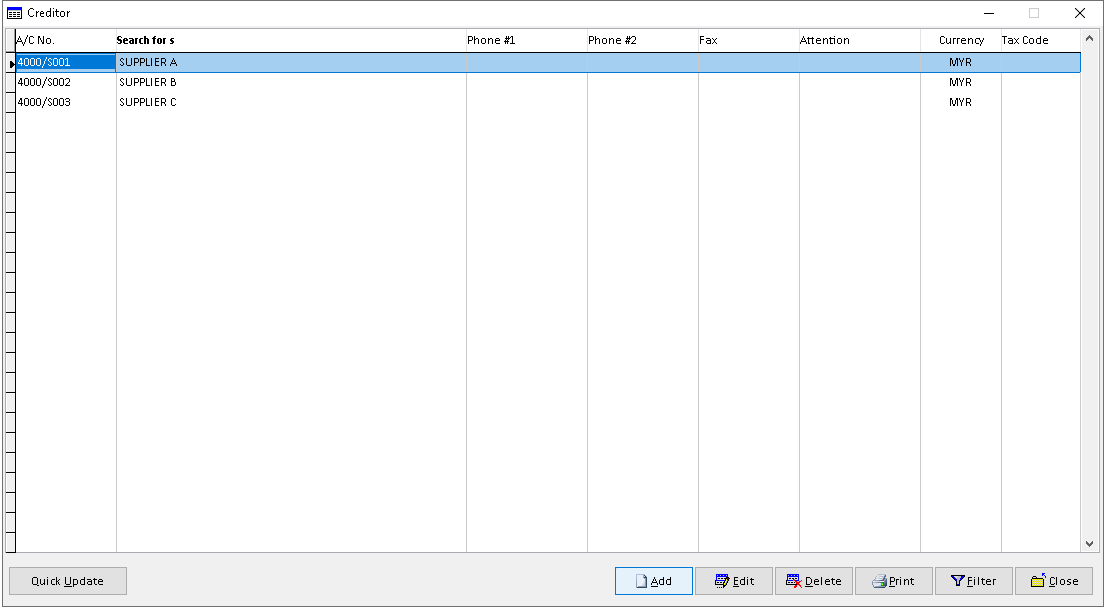Viewport: 1105px width, 608px height.
Task: Close the Creditor window via Close button
Action: click(1054, 581)
